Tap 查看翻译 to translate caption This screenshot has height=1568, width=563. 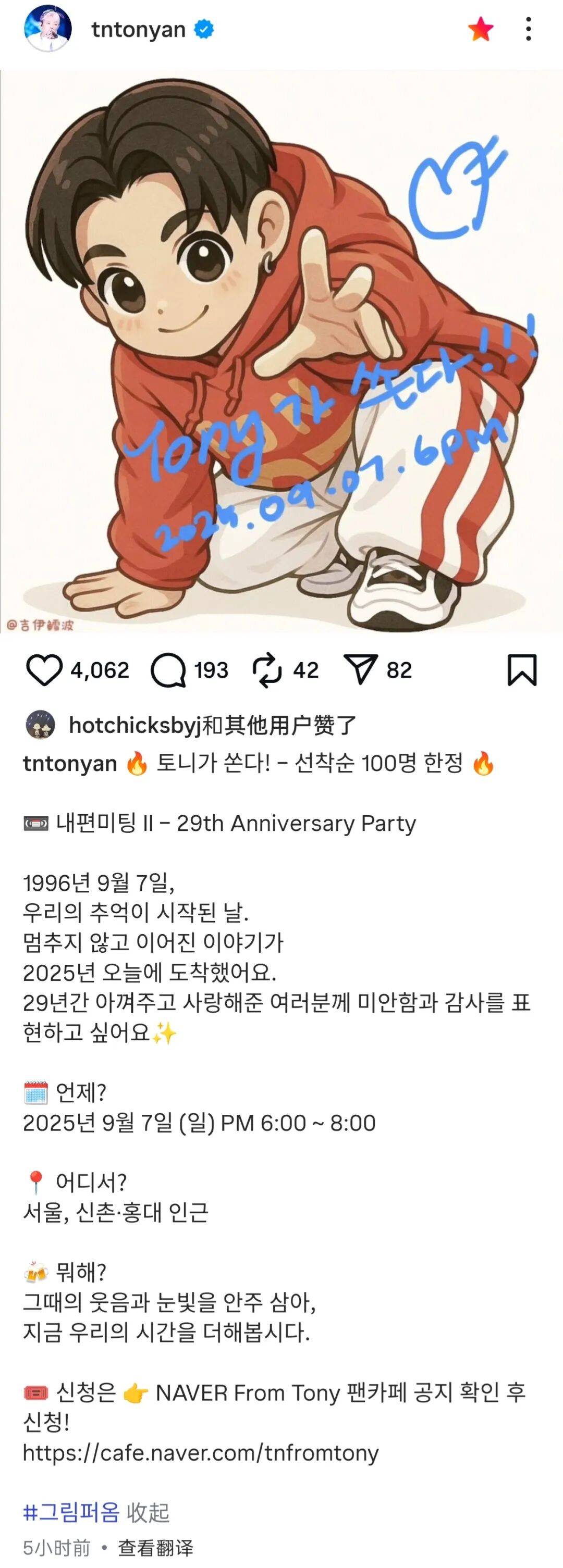click(155, 1547)
